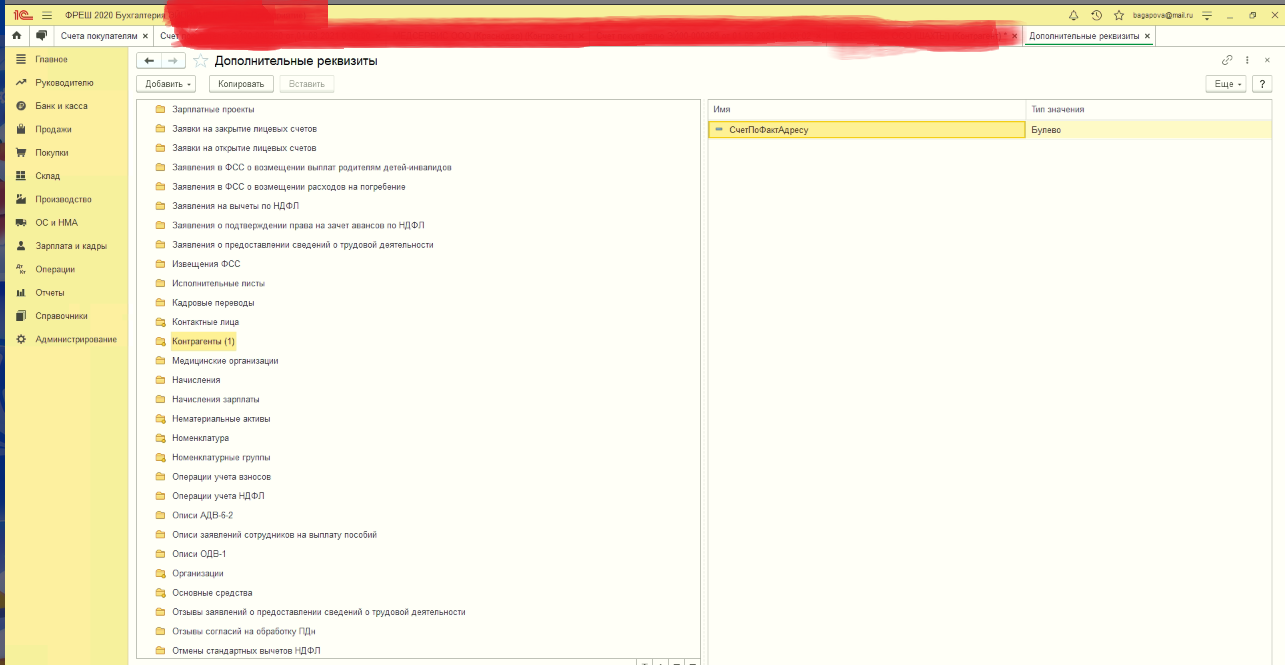Select the Номенклатура folder
The height and width of the screenshot is (665, 1285).
200,438
